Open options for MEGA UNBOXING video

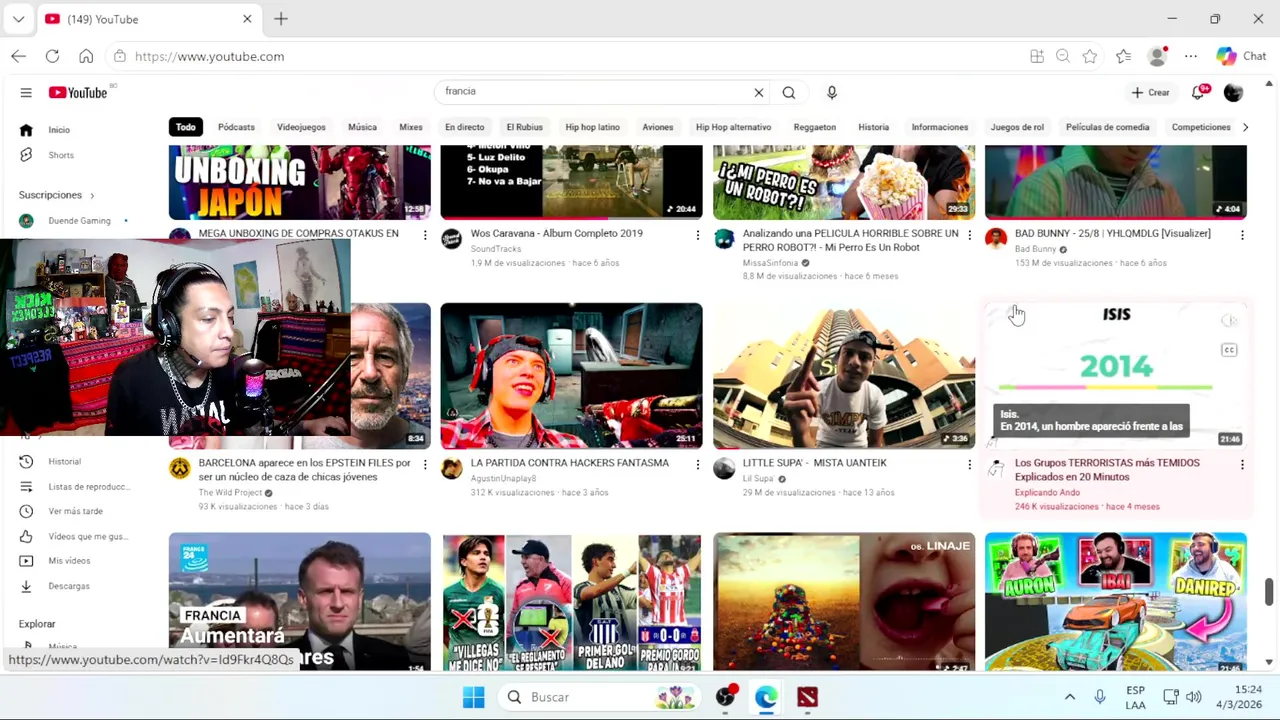click(x=425, y=236)
